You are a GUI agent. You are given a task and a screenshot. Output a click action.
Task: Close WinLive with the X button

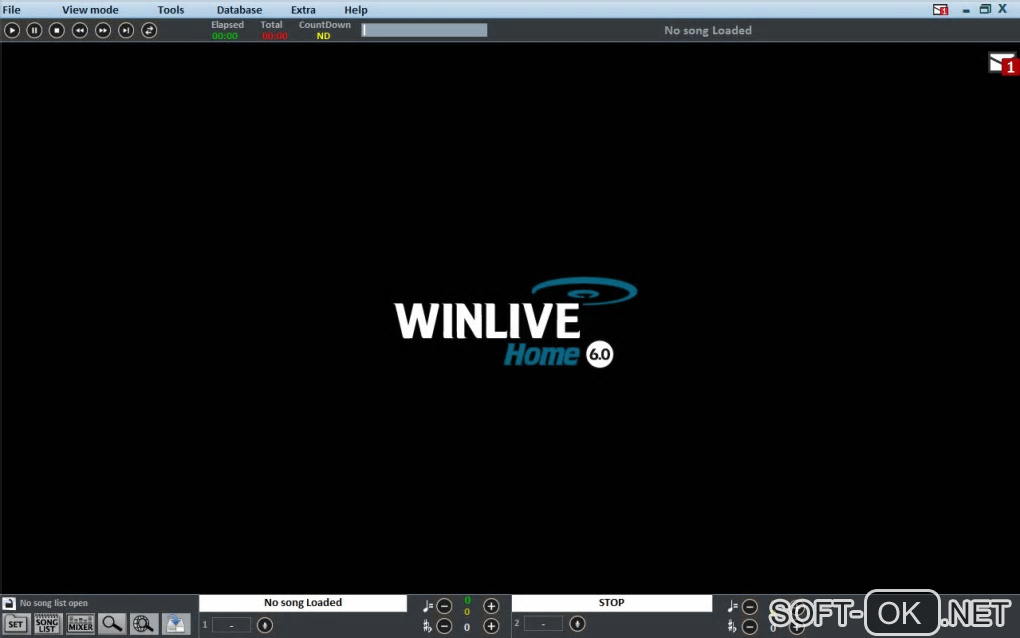[1002, 9]
